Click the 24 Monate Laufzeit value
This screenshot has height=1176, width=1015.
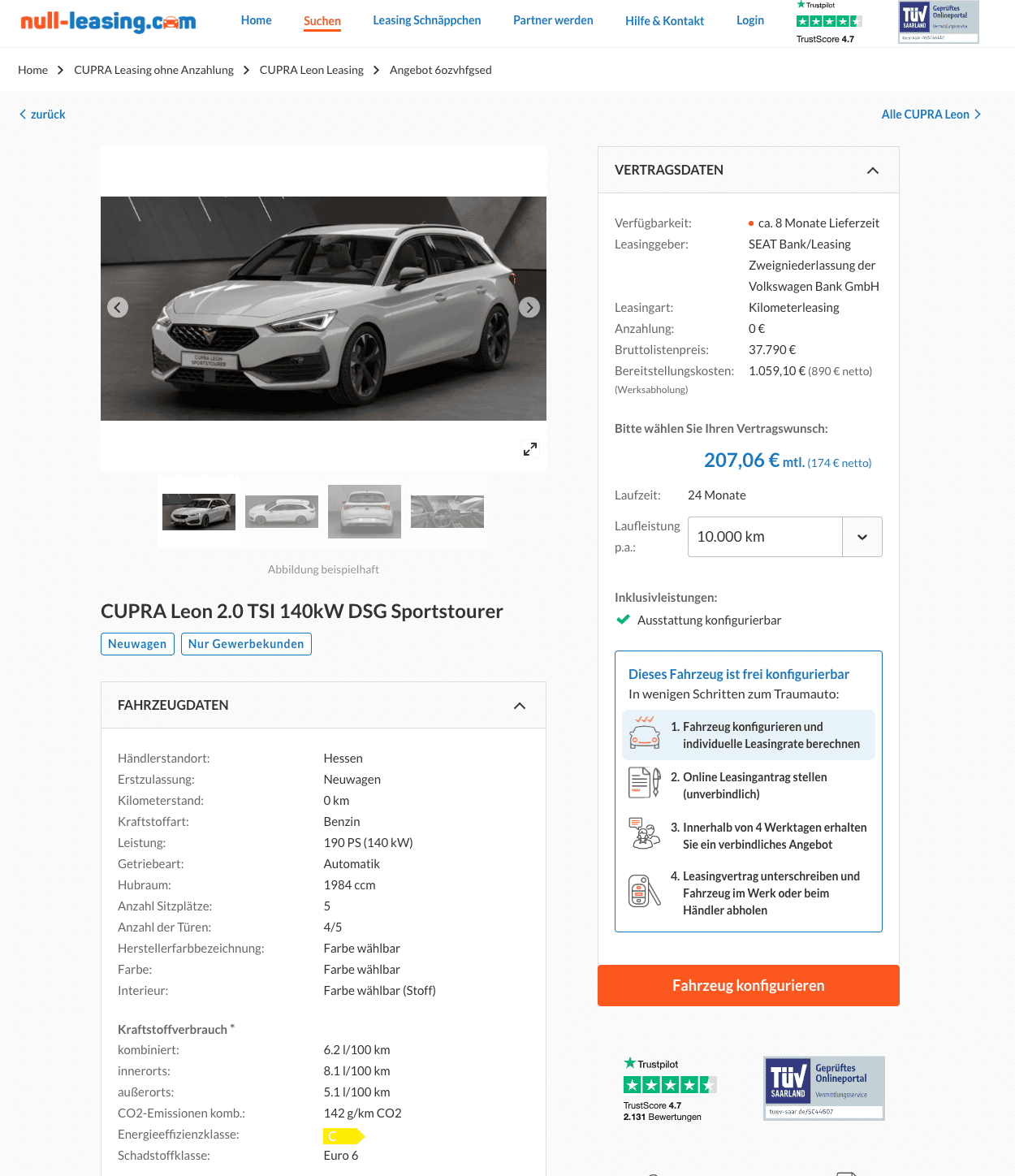pyautogui.click(x=716, y=495)
